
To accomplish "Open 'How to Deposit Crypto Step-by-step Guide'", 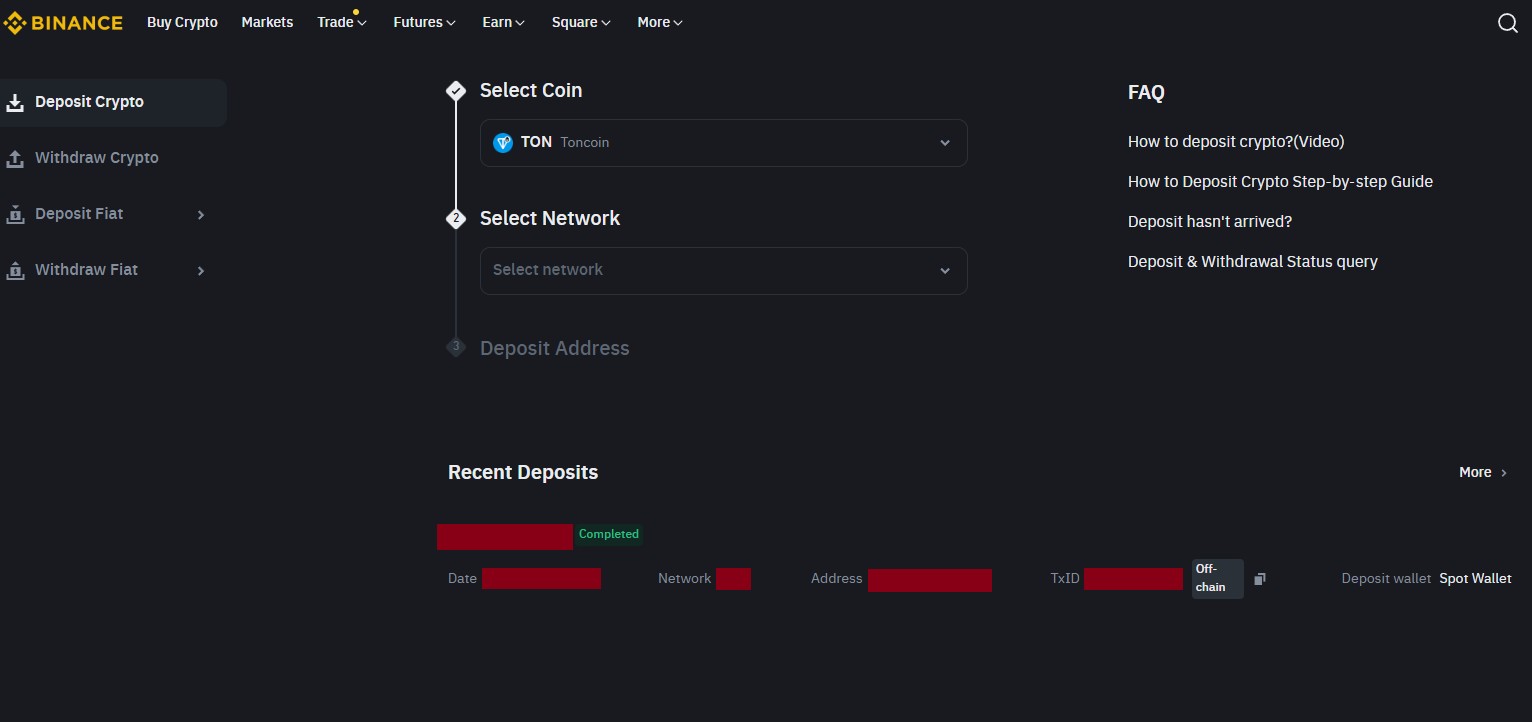I will coord(1280,182).
